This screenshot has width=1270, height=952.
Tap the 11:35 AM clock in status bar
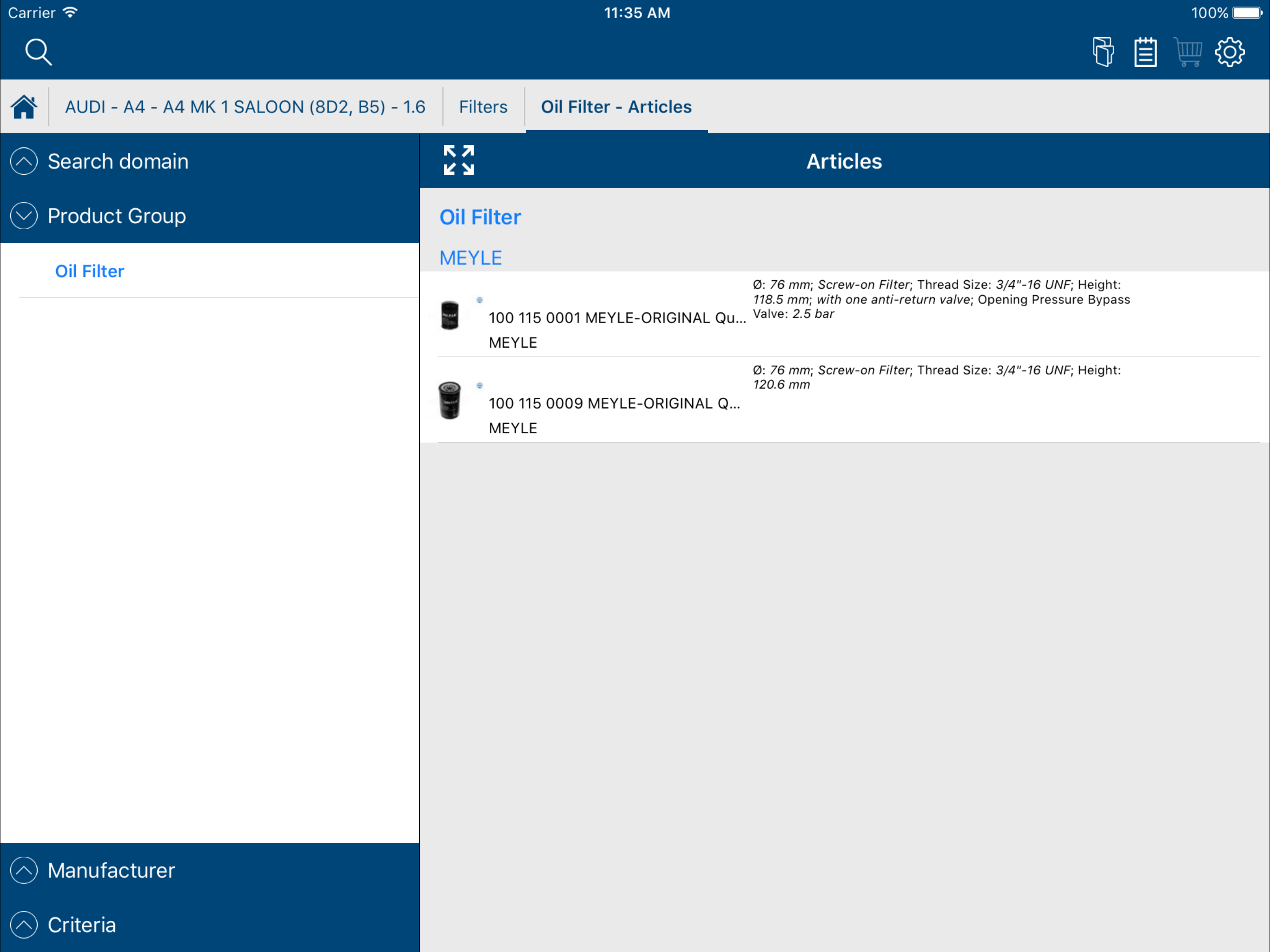click(637, 13)
